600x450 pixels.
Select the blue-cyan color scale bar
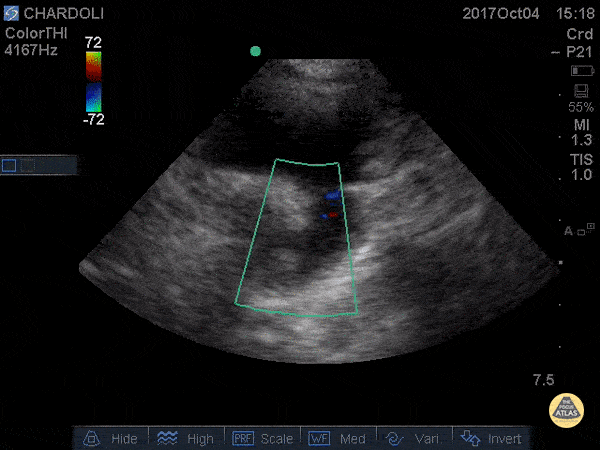(93, 96)
